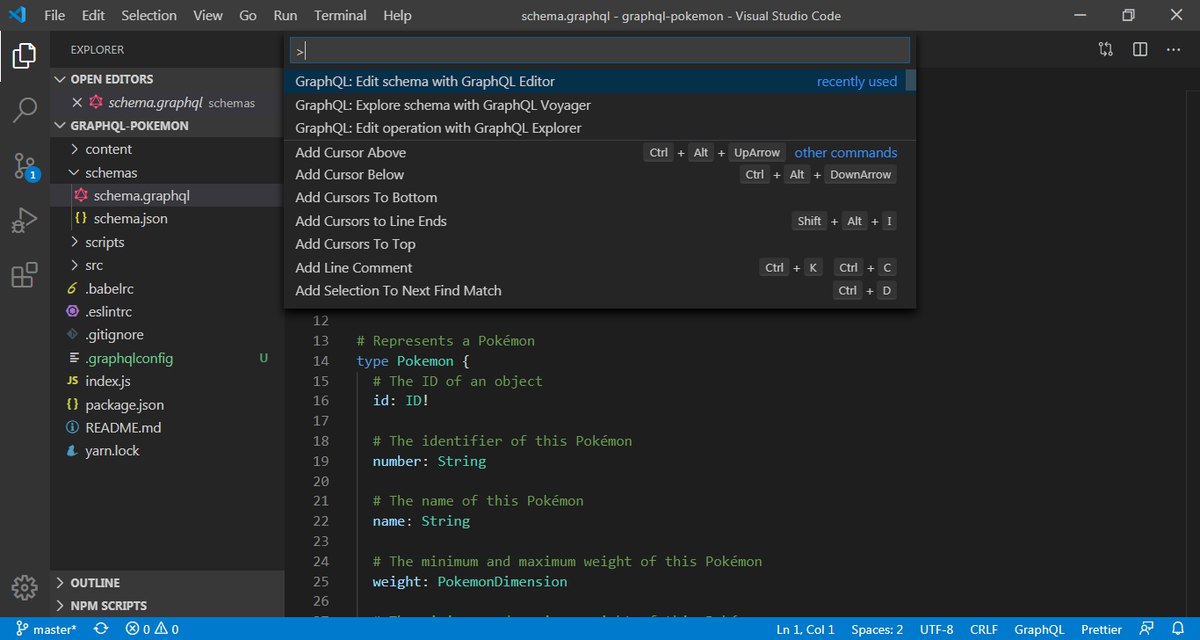Click the master branch indicator
The width and height of the screenshot is (1200, 640).
(46, 630)
